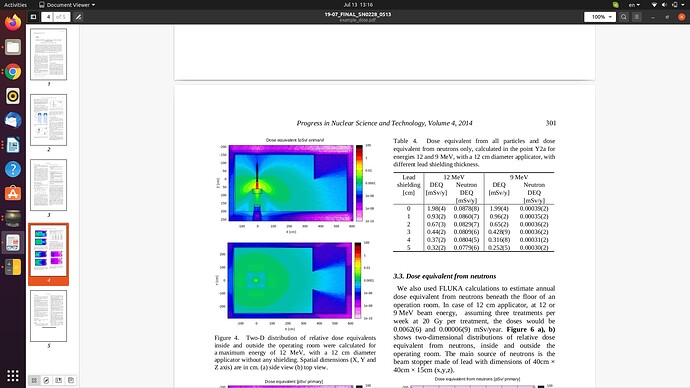Launch Firefox from the dock

coord(13,22)
